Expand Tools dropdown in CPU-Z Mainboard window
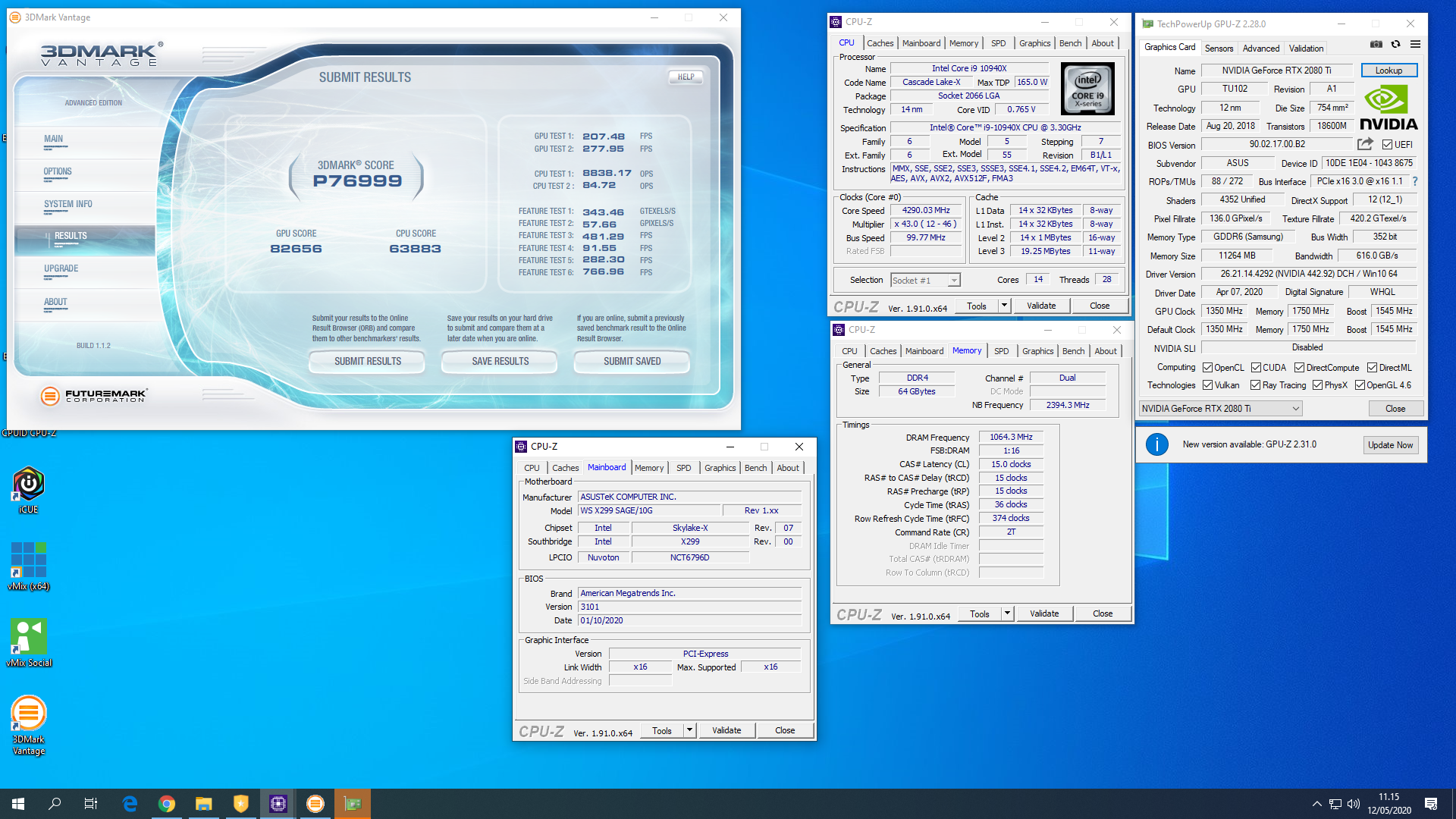 (689, 730)
